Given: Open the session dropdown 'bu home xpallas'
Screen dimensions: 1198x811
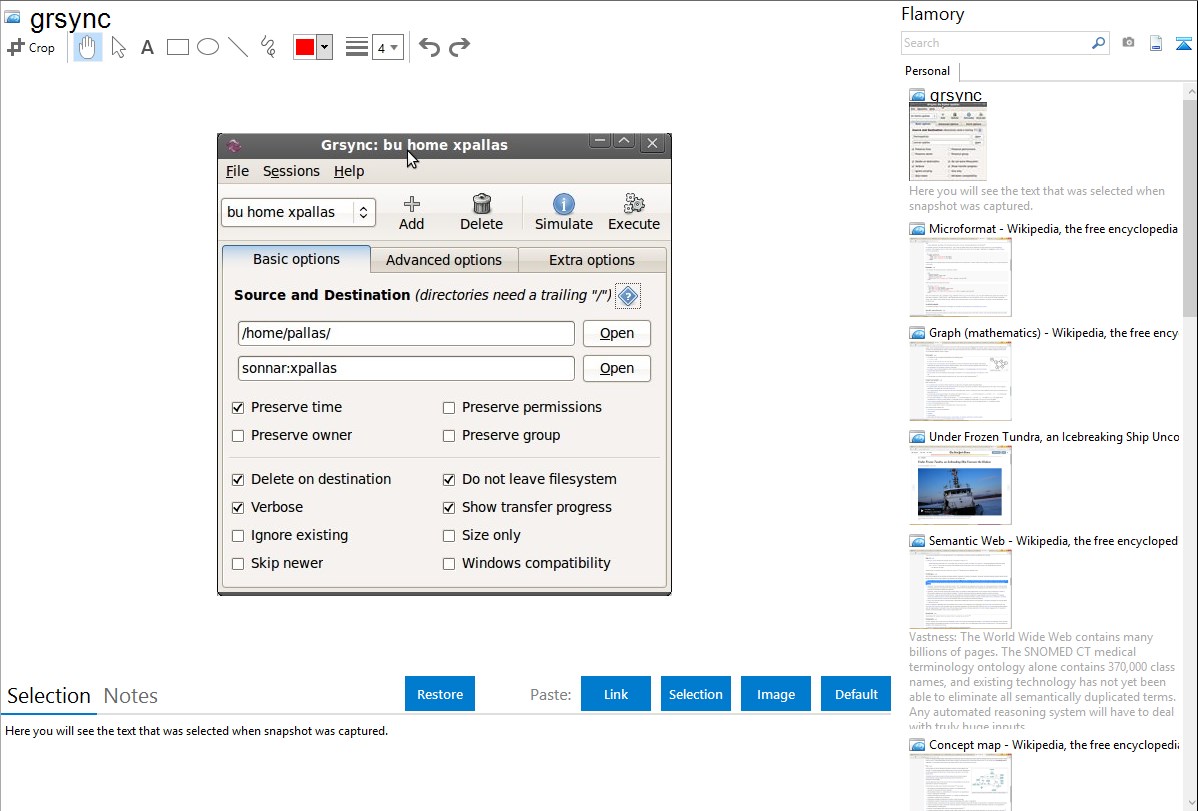Looking at the screenshot, I should pos(298,212).
